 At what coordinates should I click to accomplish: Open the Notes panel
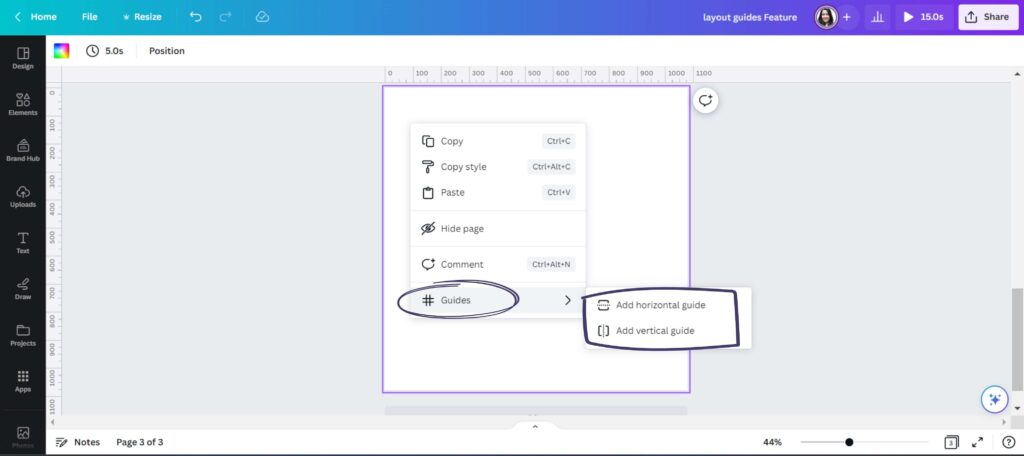(78, 442)
